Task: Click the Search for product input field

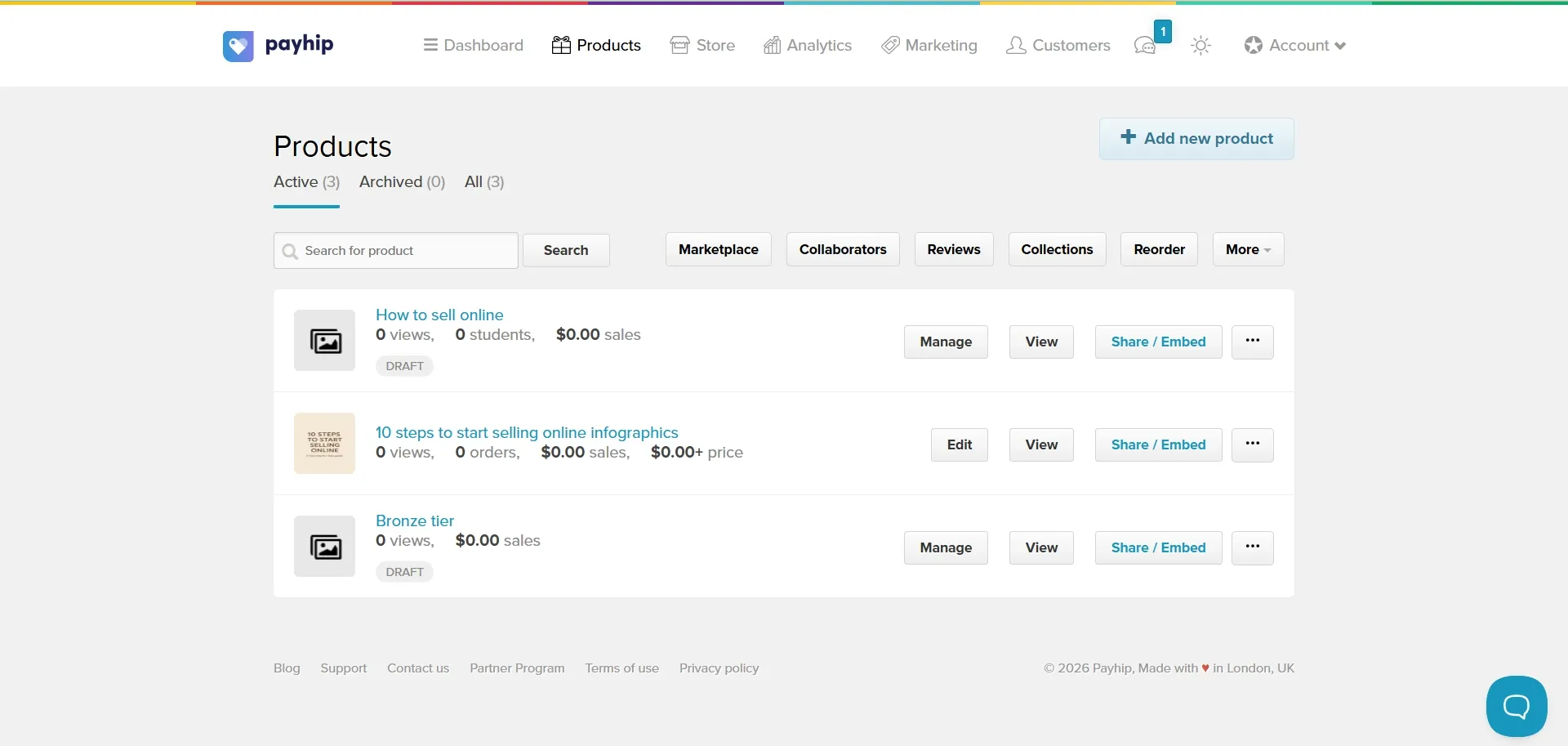Action: pyautogui.click(x=396, y=251)
